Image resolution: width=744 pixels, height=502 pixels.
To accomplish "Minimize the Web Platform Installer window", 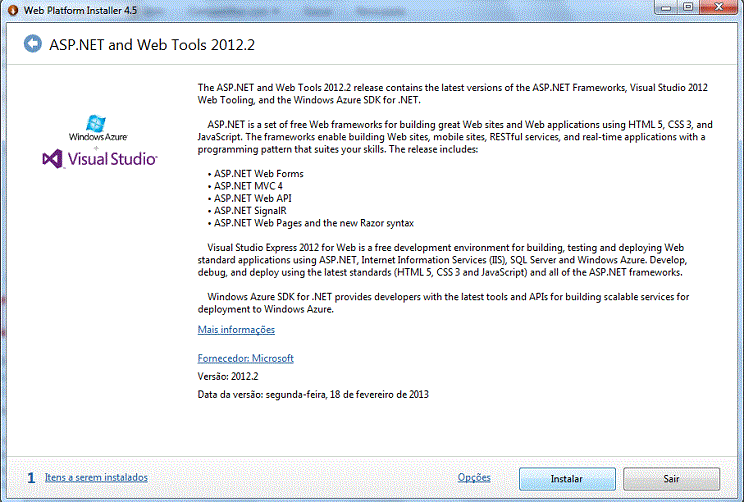I will 665,8.
